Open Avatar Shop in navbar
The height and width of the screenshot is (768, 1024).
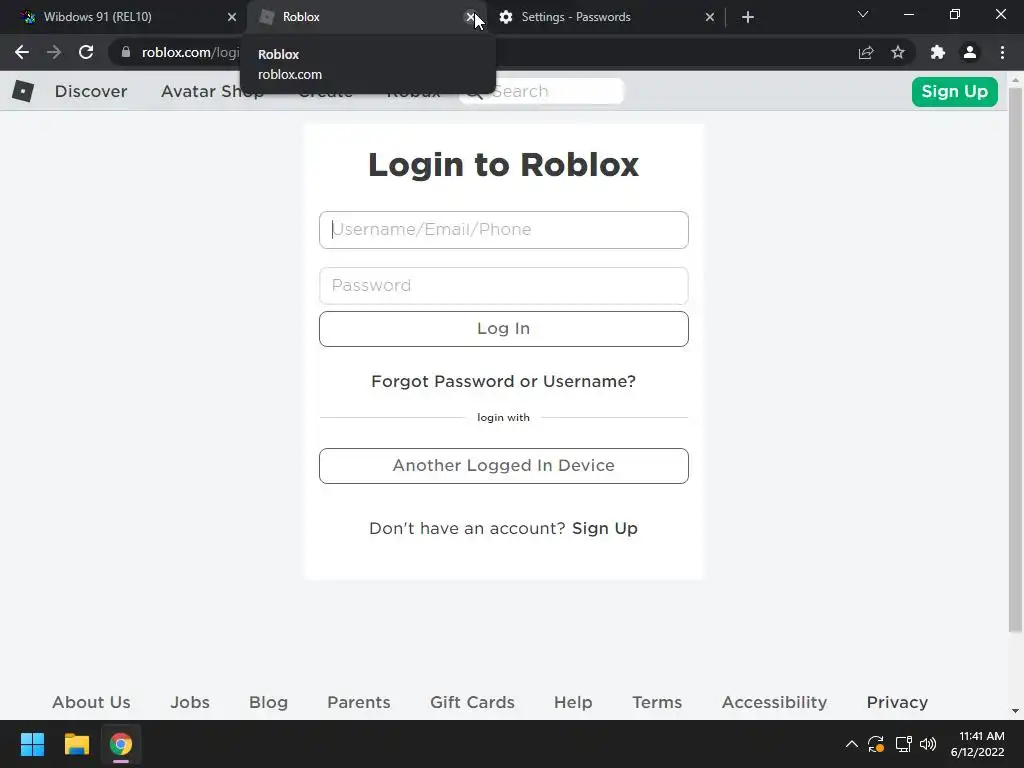[x=212, y=91]
